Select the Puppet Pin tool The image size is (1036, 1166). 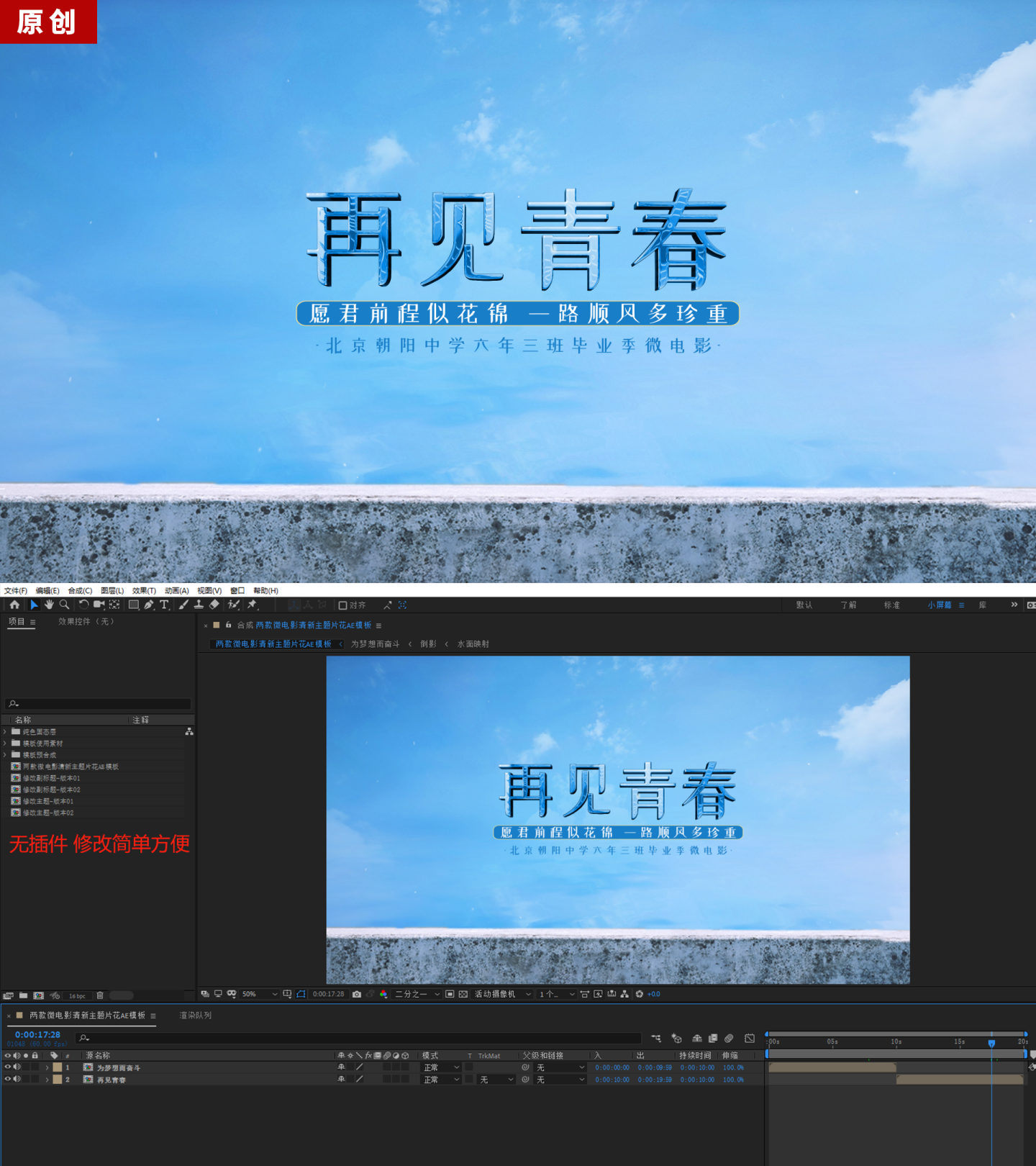252,605
